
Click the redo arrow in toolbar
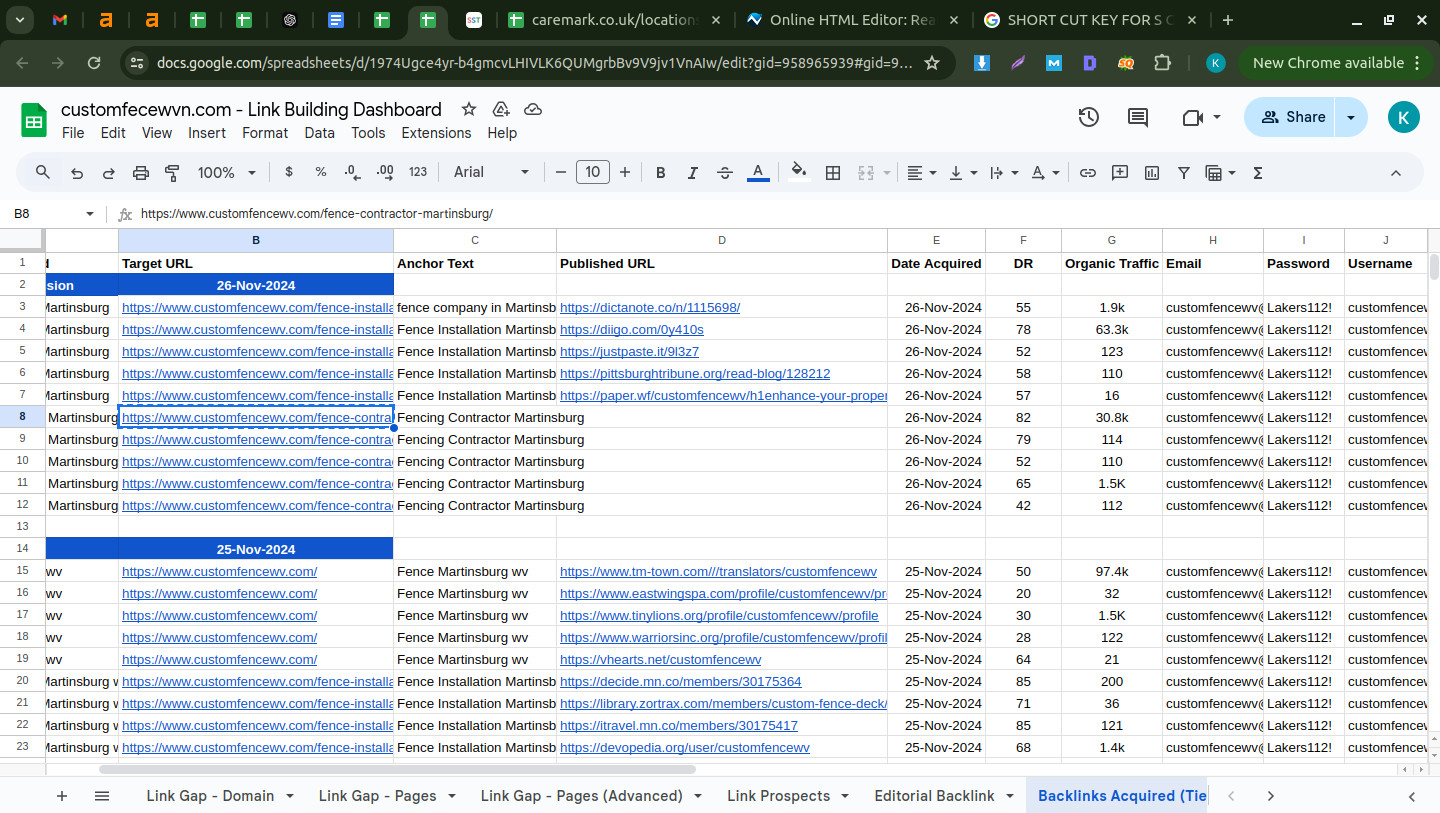(109, 172)
